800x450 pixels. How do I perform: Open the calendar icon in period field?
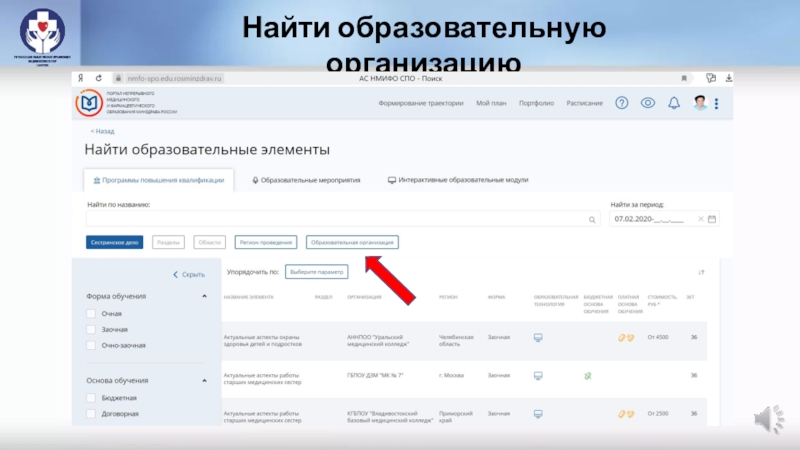click(x=711, y=219)
